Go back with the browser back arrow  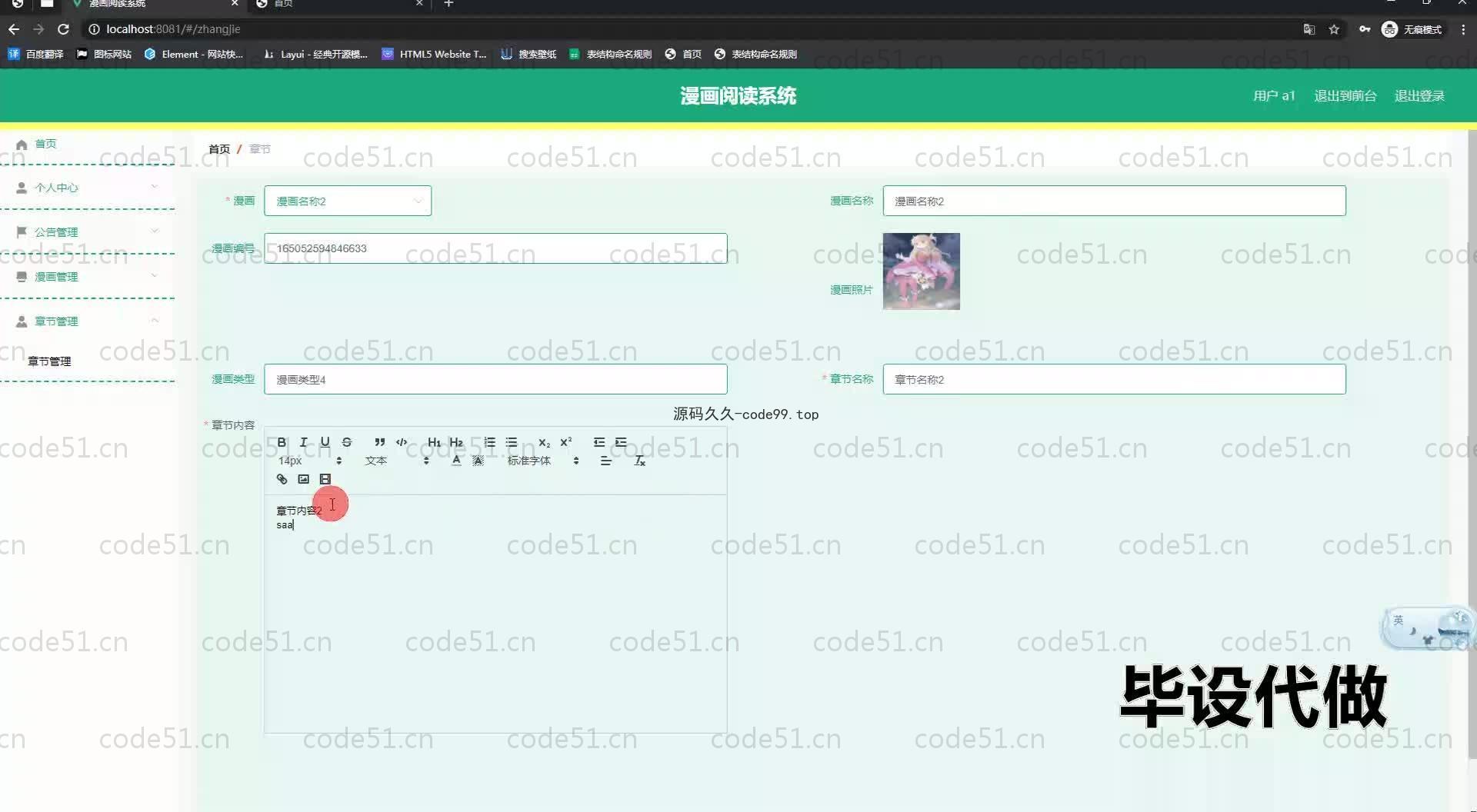point(14,29)
